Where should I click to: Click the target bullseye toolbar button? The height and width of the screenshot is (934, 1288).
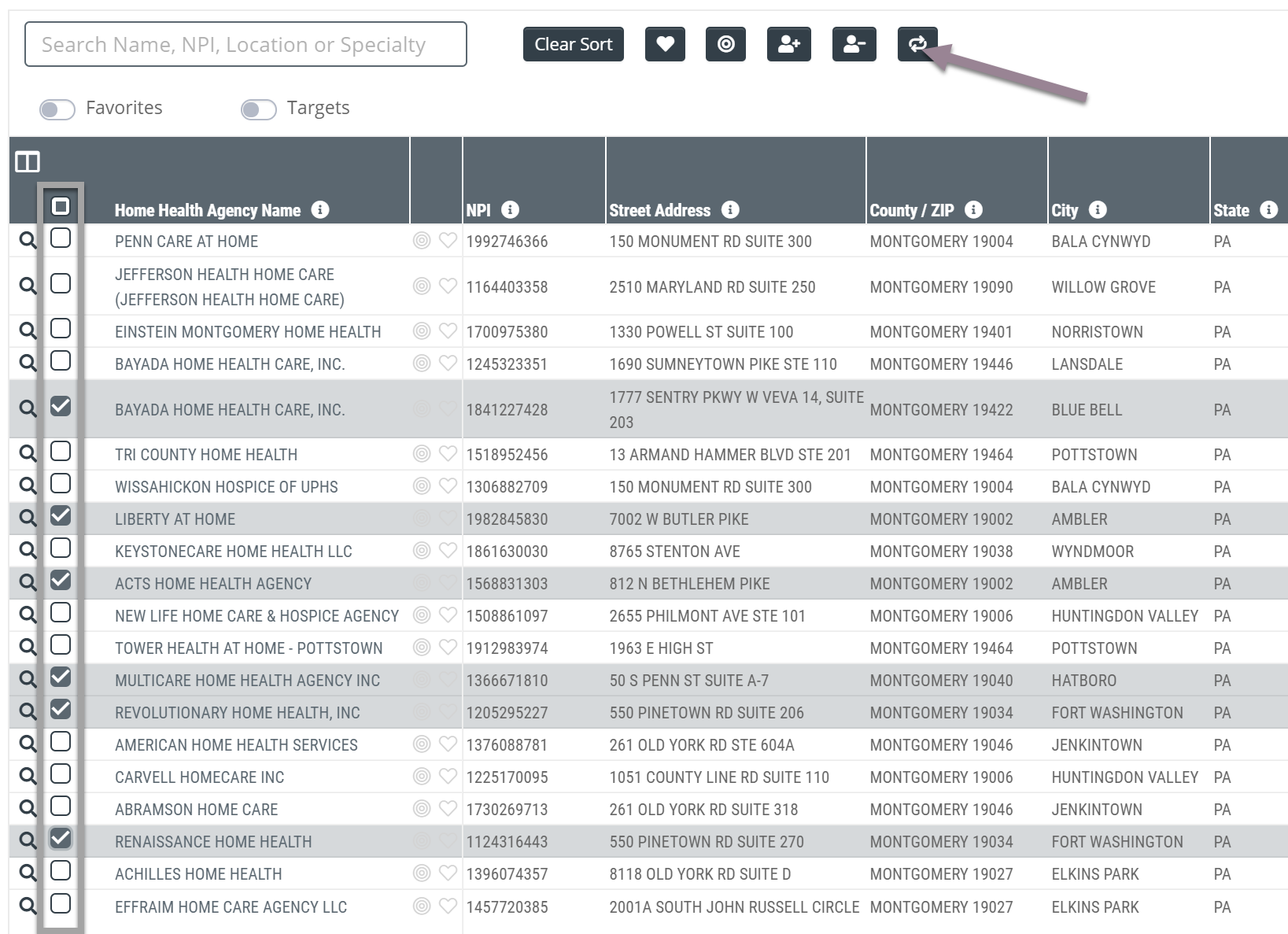click(x=725, y=44)
